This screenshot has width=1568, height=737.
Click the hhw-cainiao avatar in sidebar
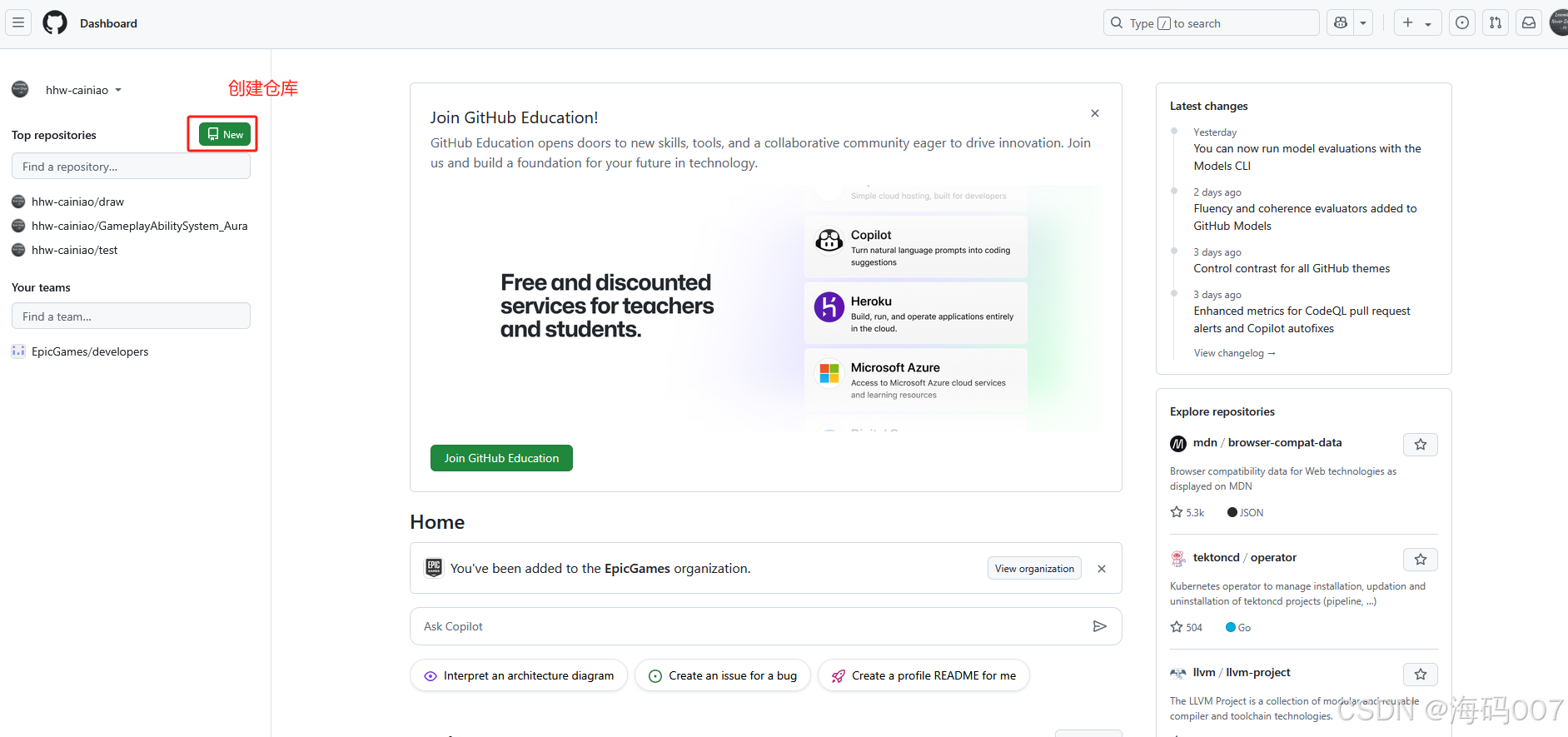[x=20, y=89]
